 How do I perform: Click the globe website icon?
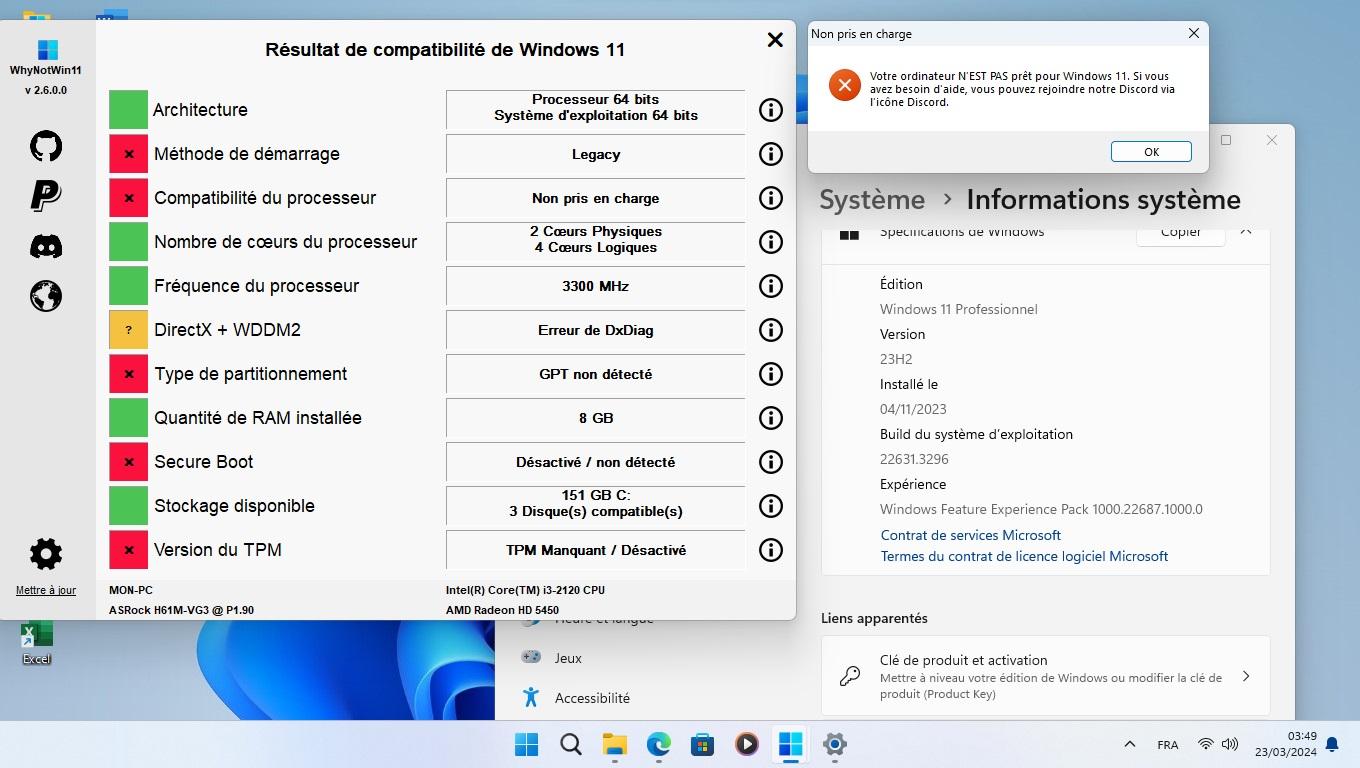click(x=46, y=296)
